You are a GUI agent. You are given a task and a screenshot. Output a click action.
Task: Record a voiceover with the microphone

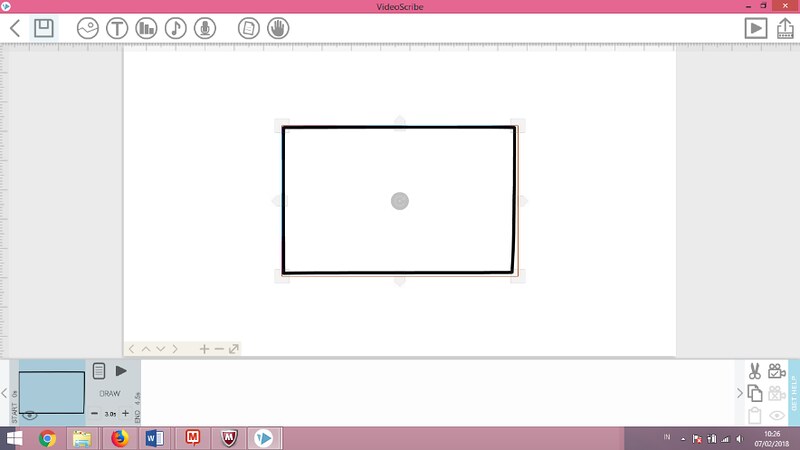(205, 28)
